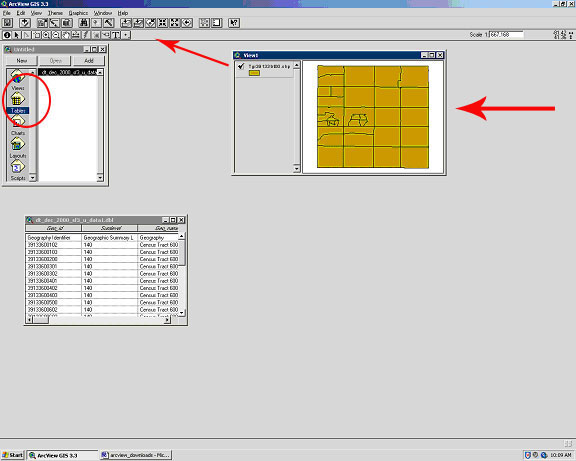This screenshot has height=461, width=576.
Task: Toggle the theme visibility checkbox in View1
Action: [241, 66]
